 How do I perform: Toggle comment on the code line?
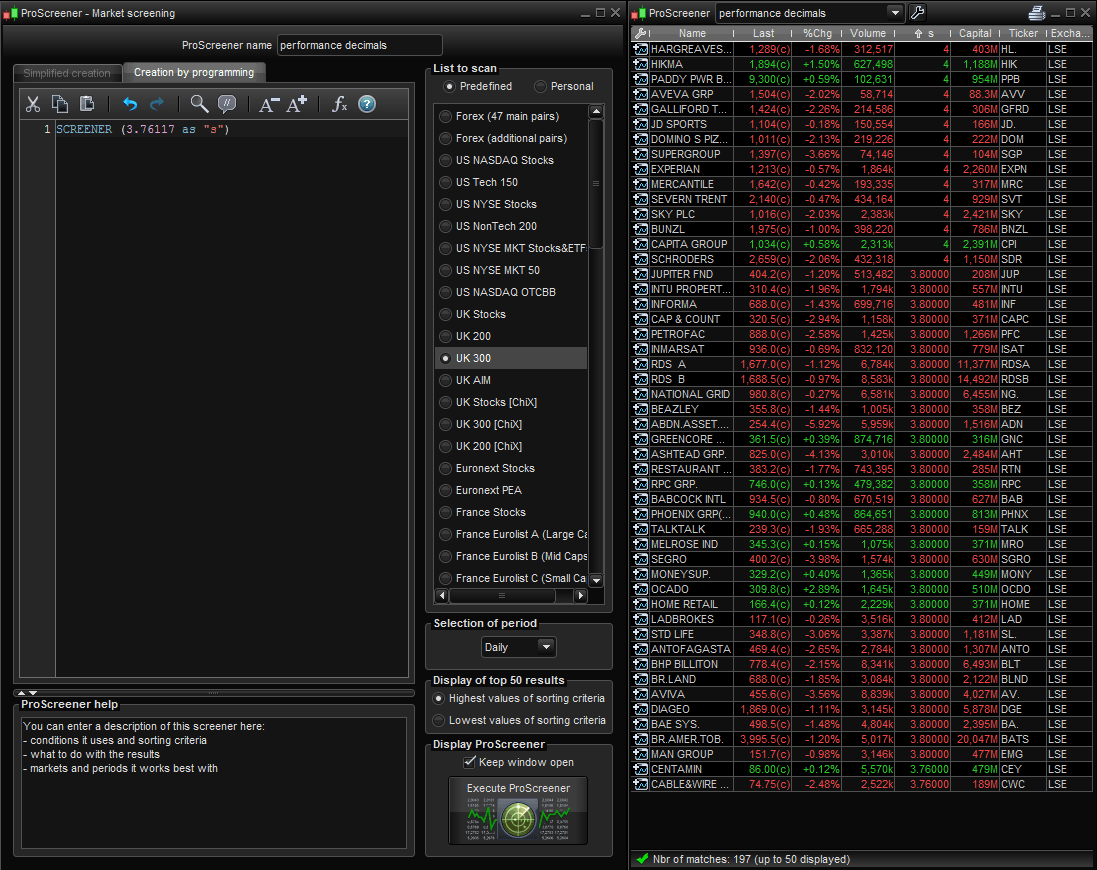(x=227, y=104)
